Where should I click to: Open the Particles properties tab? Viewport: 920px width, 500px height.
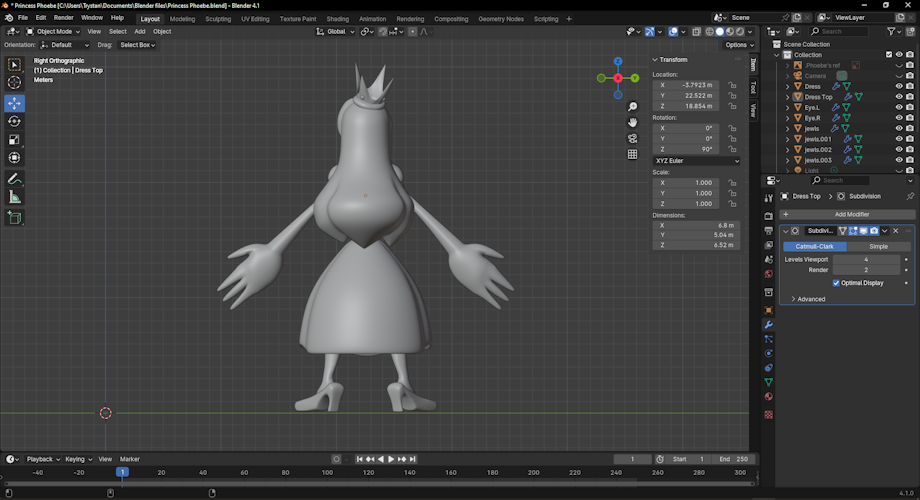tap(768, 339)
